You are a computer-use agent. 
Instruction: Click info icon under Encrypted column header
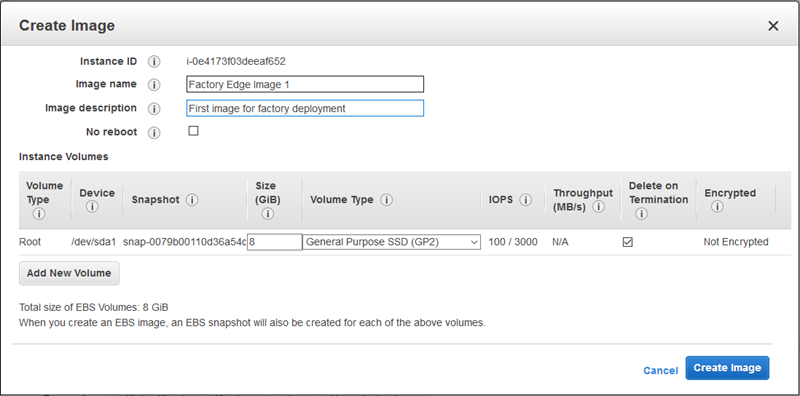pyautogui.click(x=717, y=207)
